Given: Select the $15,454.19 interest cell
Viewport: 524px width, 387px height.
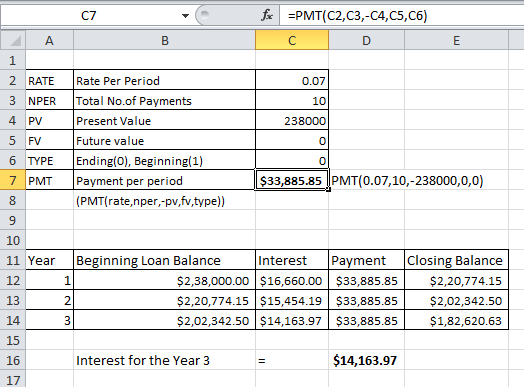Looking at the screenshot, I should pos(292,300).
